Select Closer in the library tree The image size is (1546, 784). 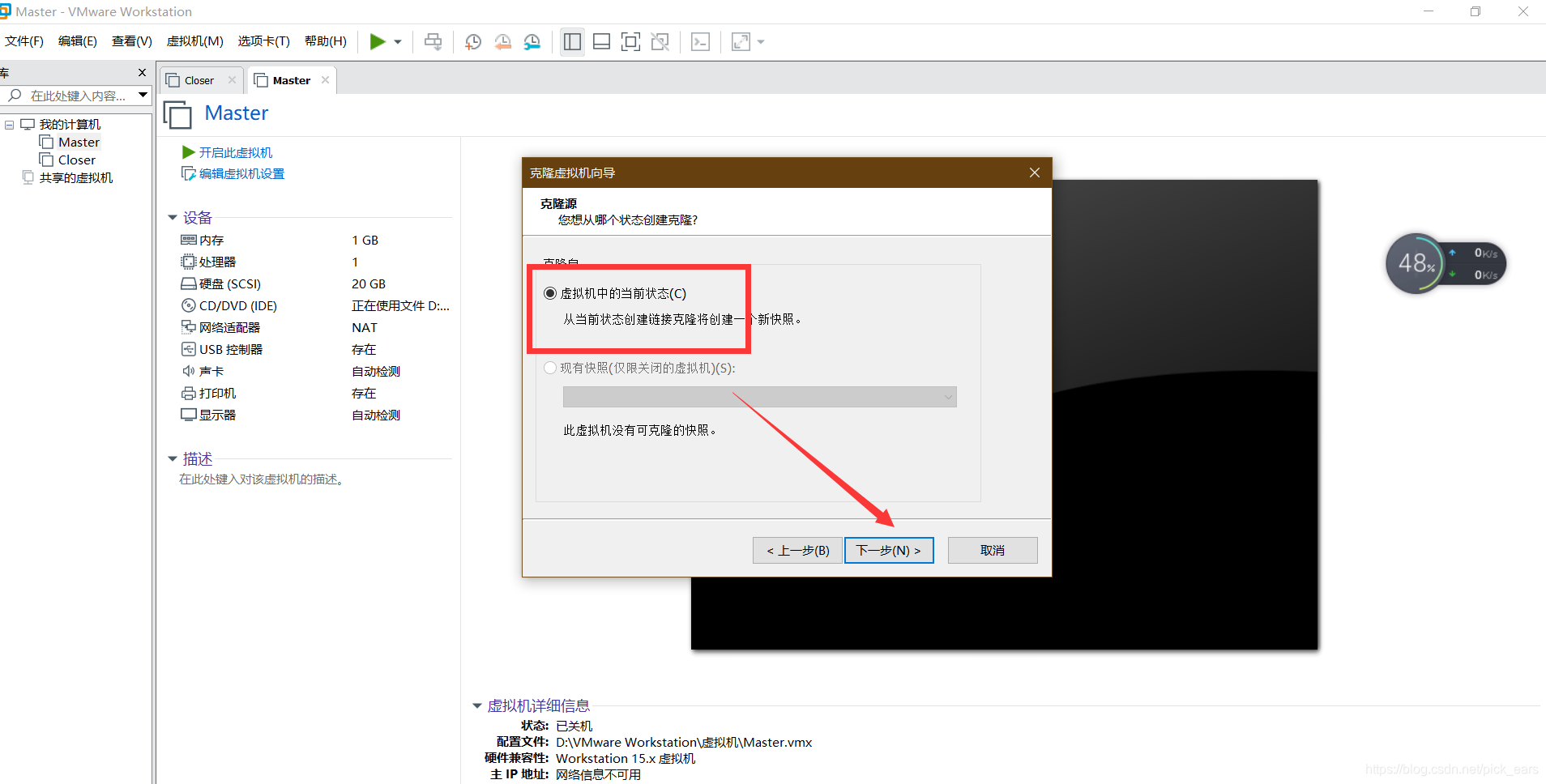click(77, 160)
